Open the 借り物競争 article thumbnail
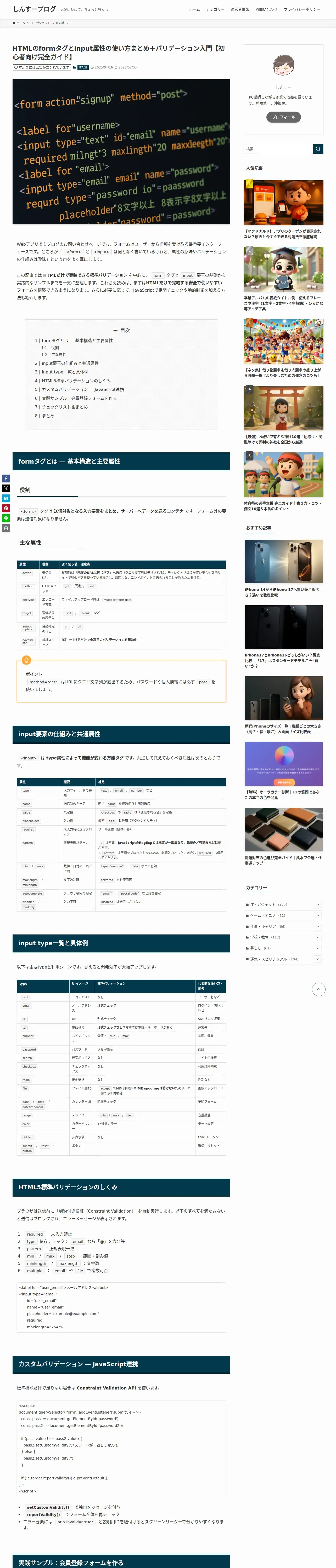Viewport: 336px width, 1568px height. [284, 342]
